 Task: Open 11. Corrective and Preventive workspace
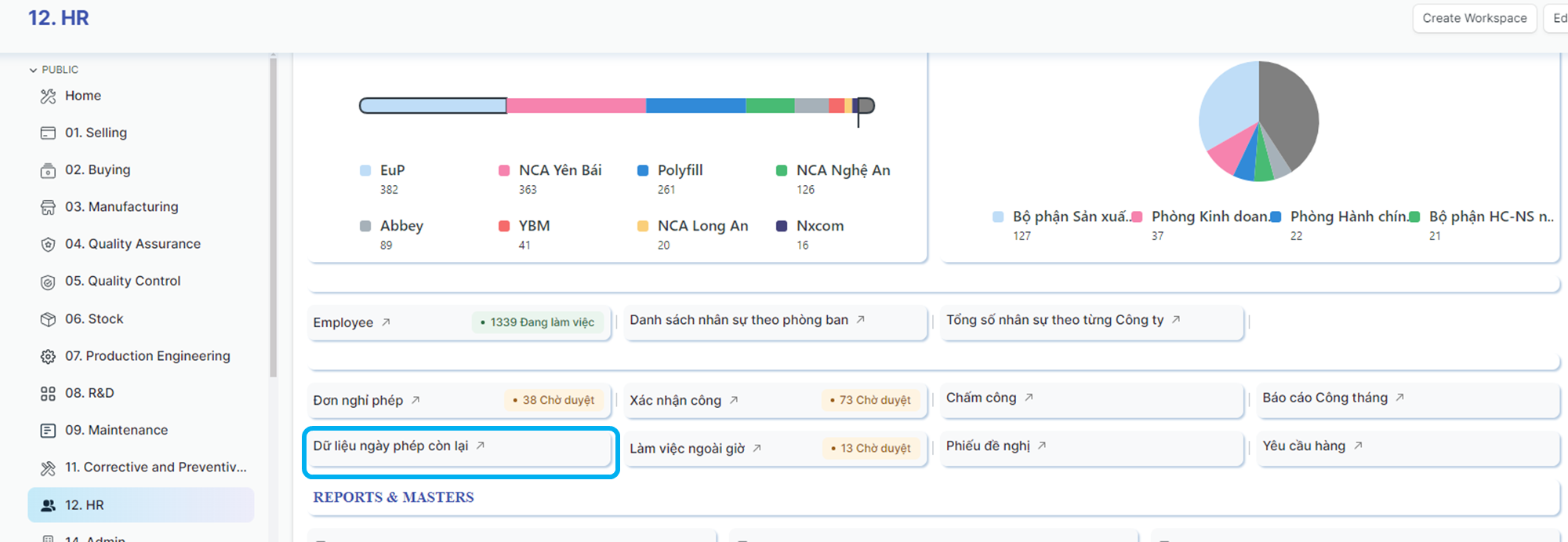click(x=155, y=467)
